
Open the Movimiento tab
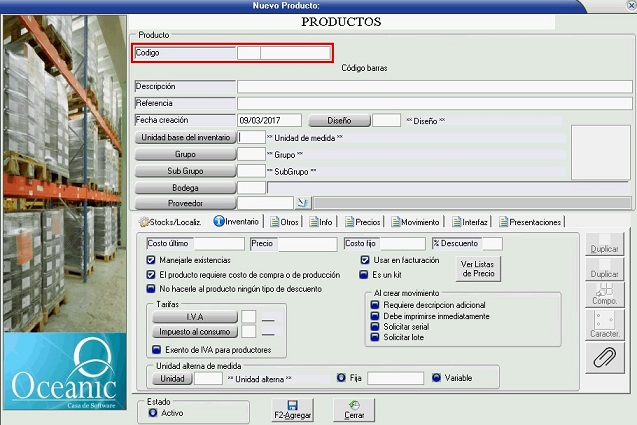[x=415, y=222]
